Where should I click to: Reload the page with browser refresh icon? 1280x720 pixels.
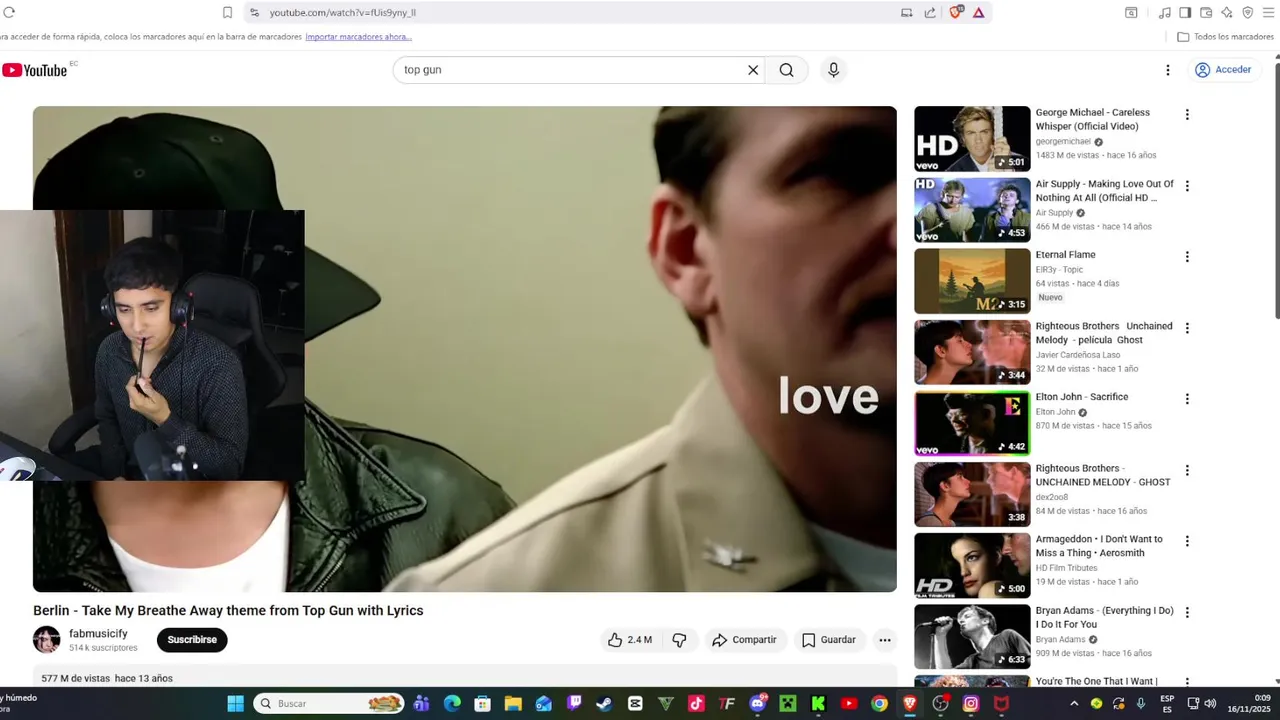pos(9,12)
